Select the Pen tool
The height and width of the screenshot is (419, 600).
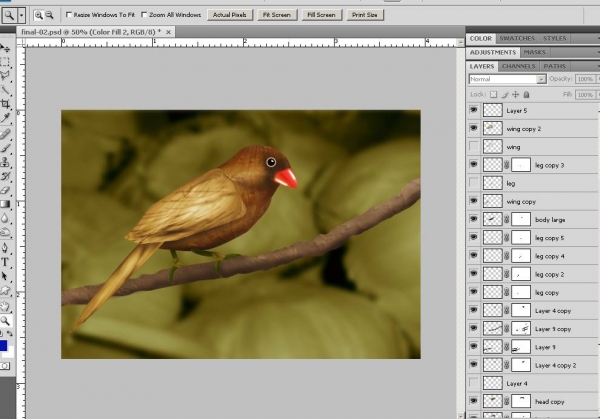5,248
